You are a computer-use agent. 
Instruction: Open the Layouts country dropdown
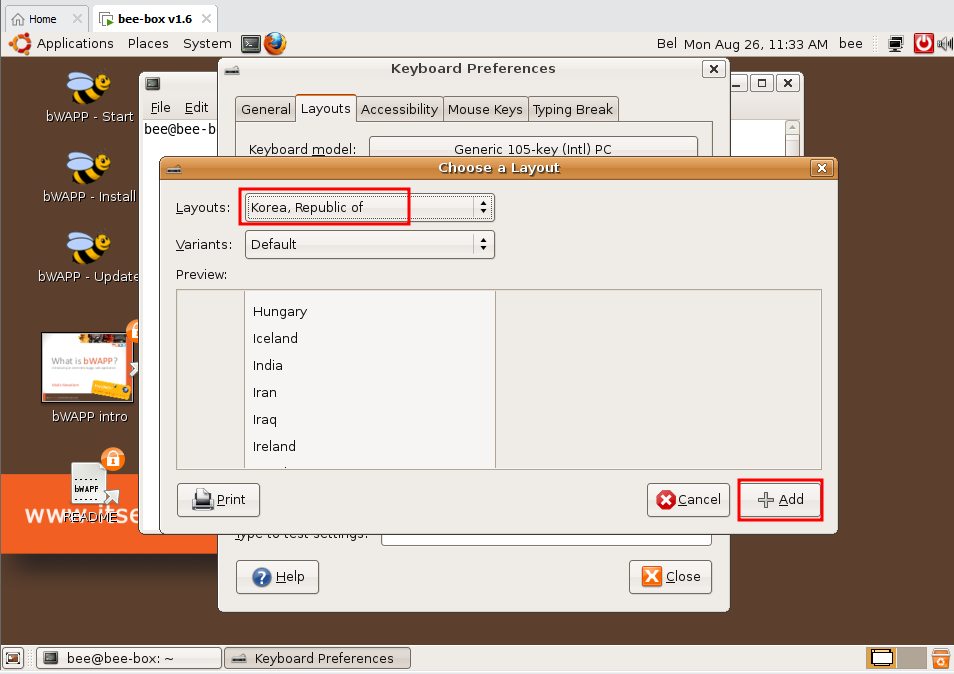coord(369,207)
